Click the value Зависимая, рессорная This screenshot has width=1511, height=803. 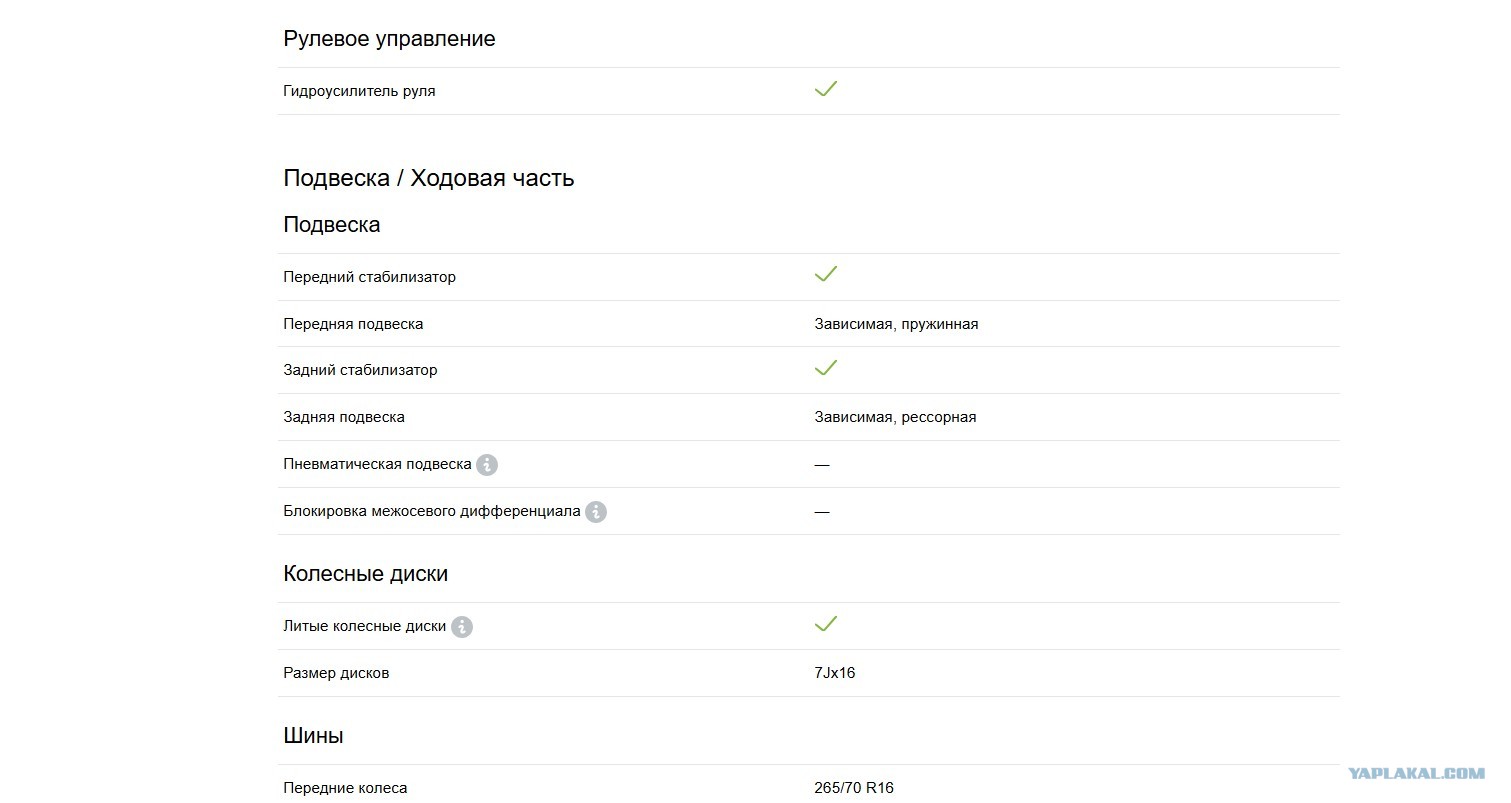pos(895,417)
